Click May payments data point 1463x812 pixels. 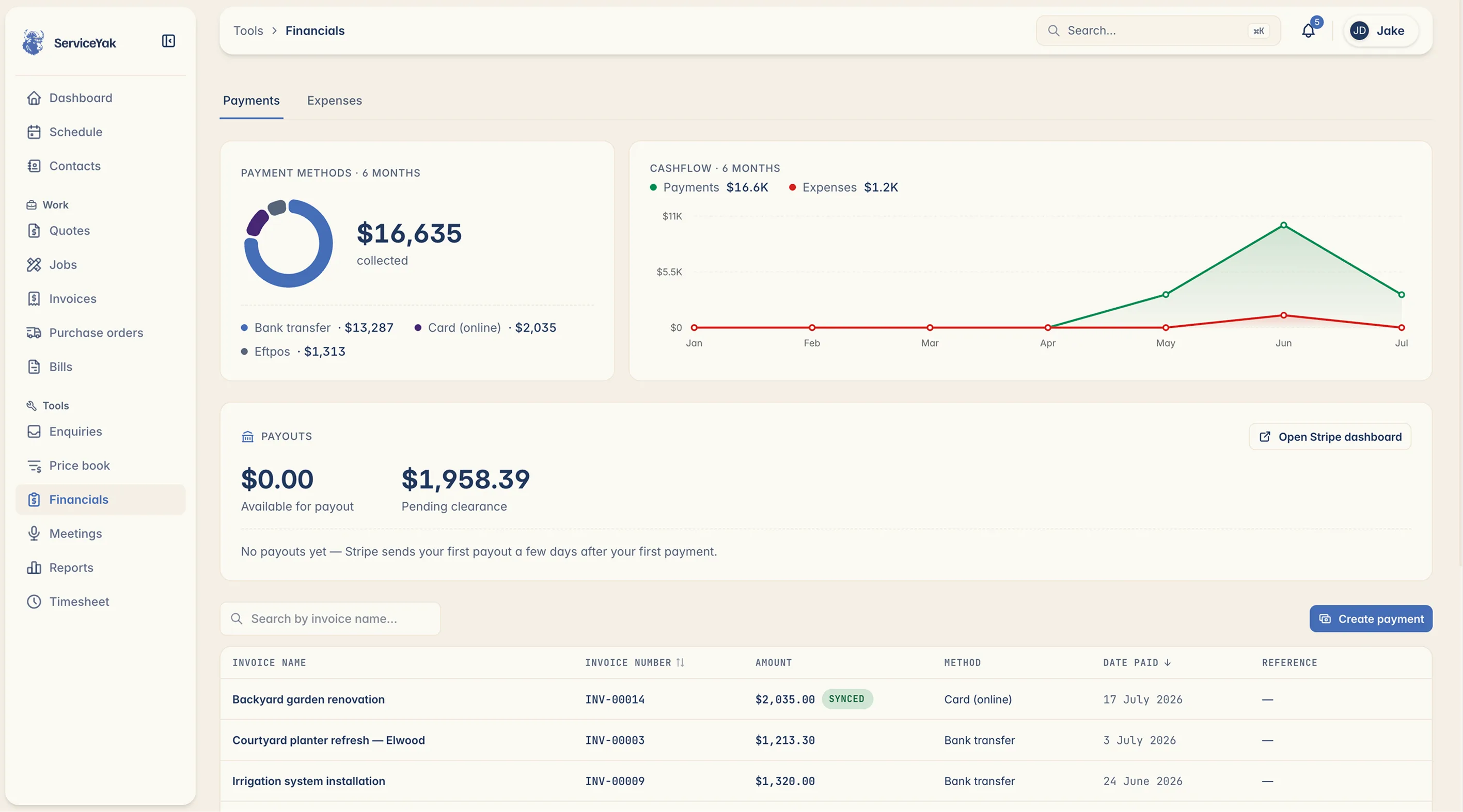point(1166,295)
